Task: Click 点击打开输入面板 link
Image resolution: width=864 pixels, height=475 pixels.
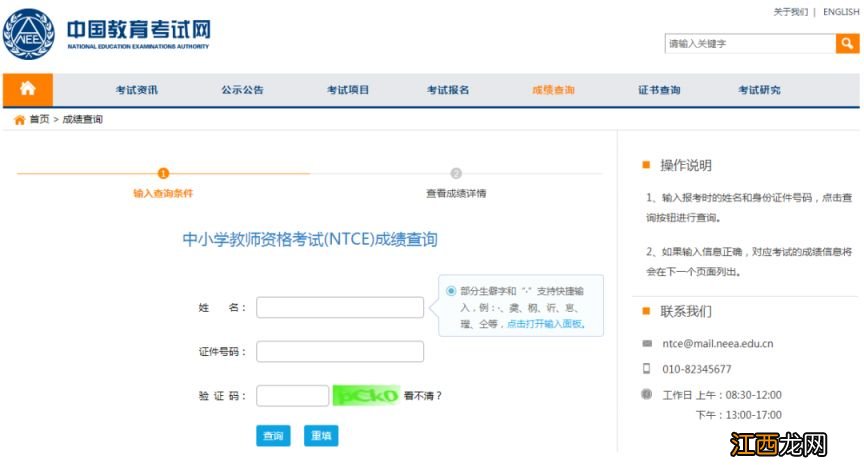Action: click(546, 324)
